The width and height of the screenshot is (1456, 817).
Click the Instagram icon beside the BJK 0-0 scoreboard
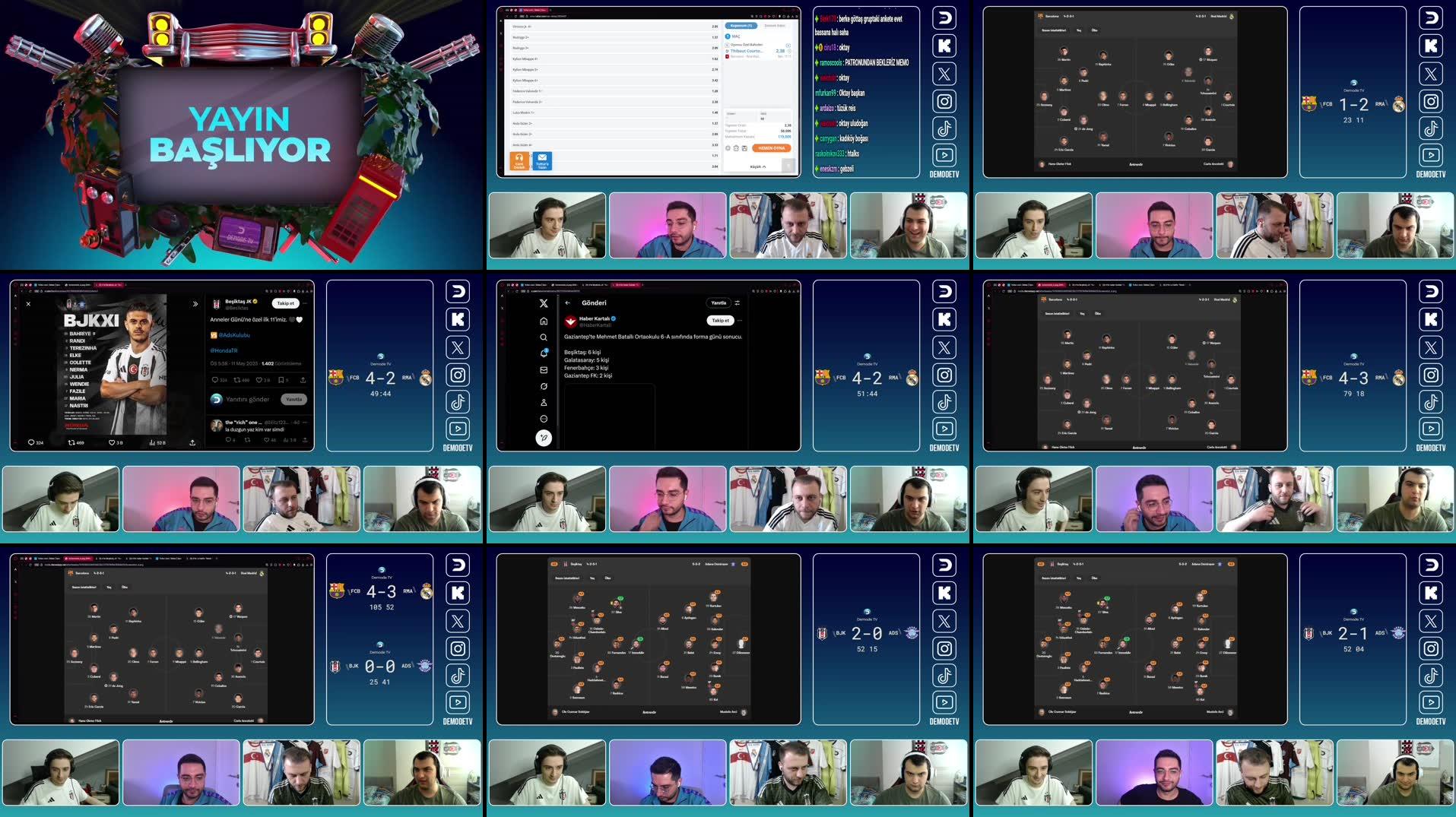click(458, 648)
